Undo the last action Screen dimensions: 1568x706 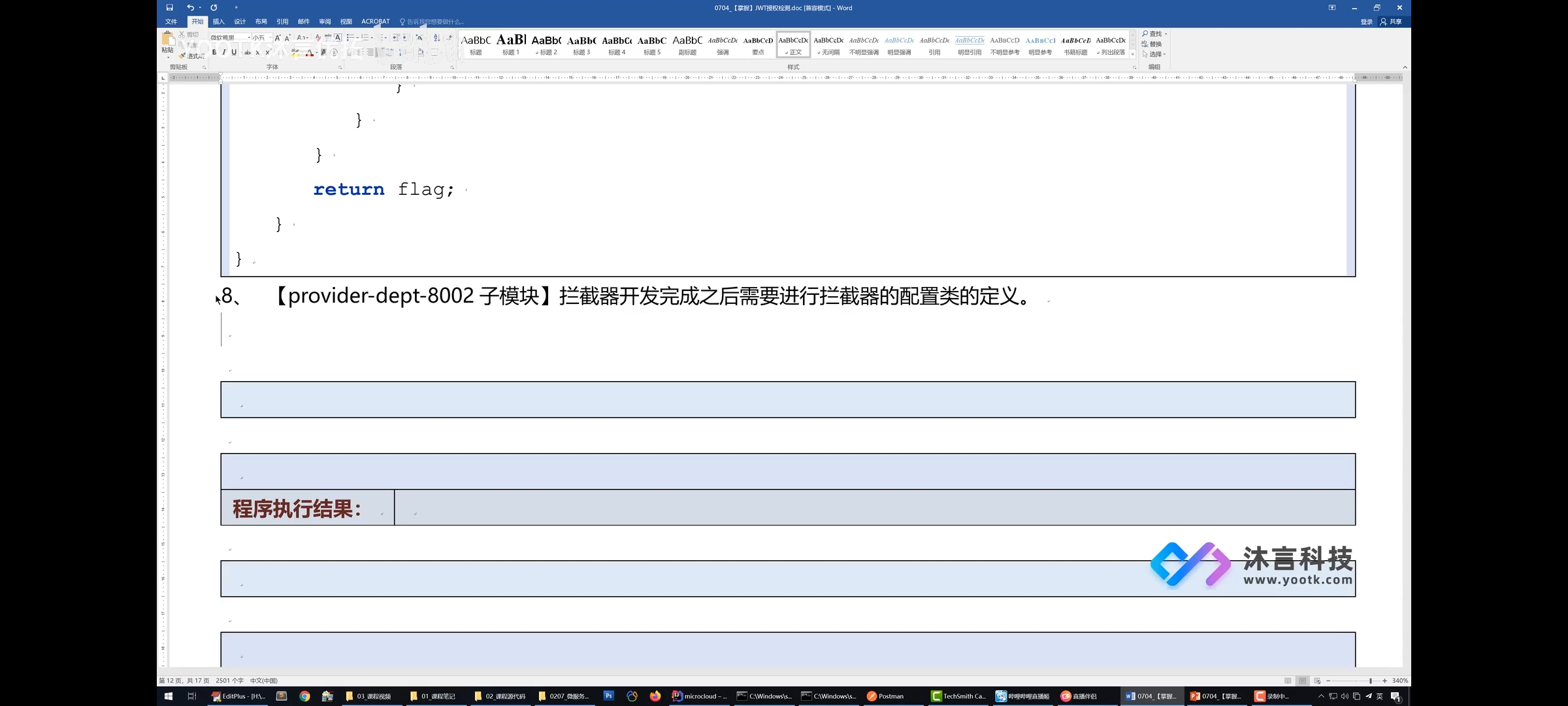point(190,8)
